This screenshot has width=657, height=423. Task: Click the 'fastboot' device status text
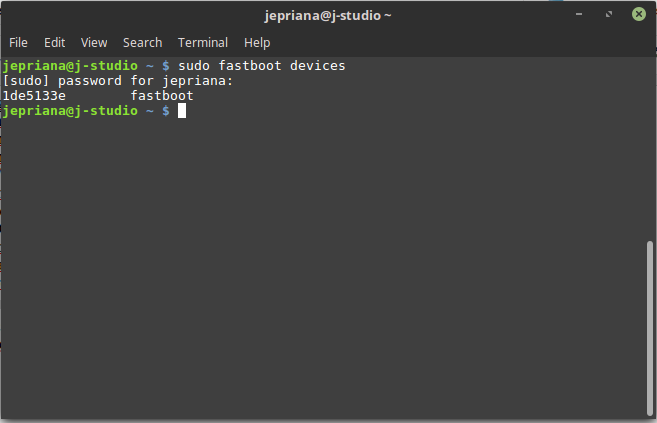pos(162,96)
